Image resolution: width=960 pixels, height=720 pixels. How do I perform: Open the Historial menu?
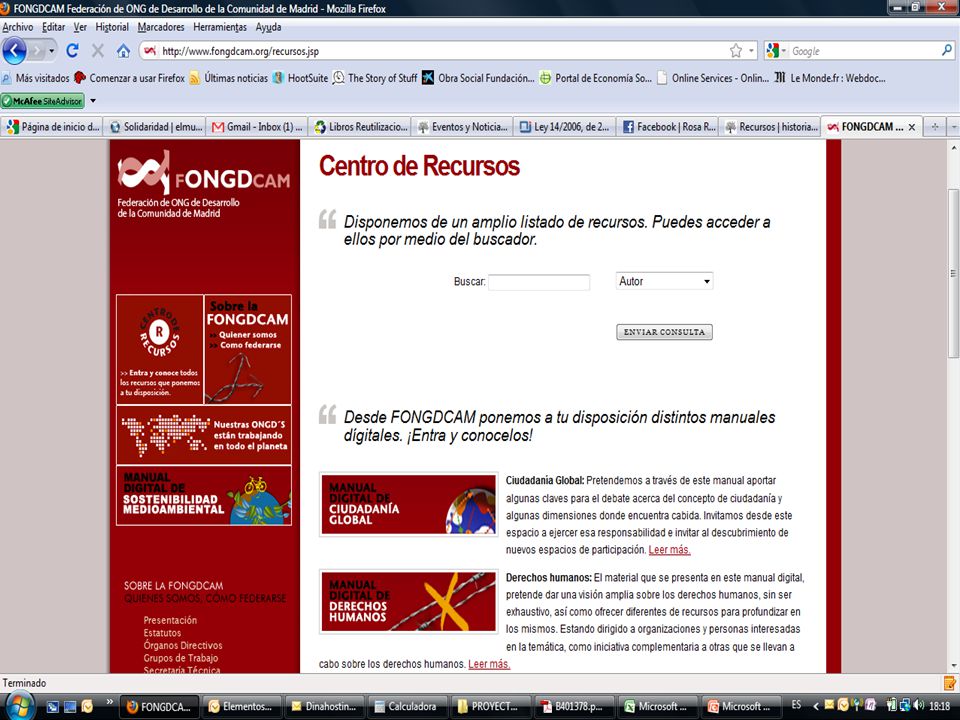(112, 27)
